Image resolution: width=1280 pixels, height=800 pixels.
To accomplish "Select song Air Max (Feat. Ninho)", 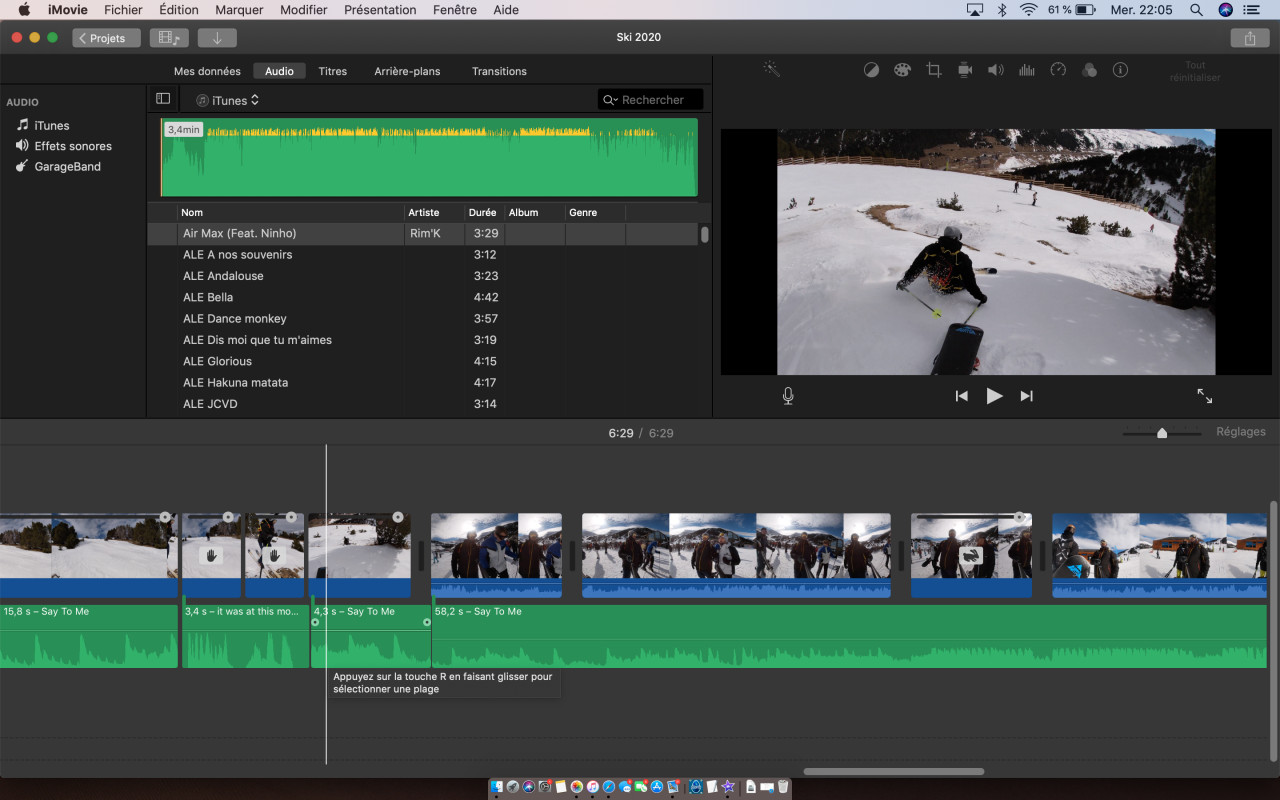I will 423,233.
